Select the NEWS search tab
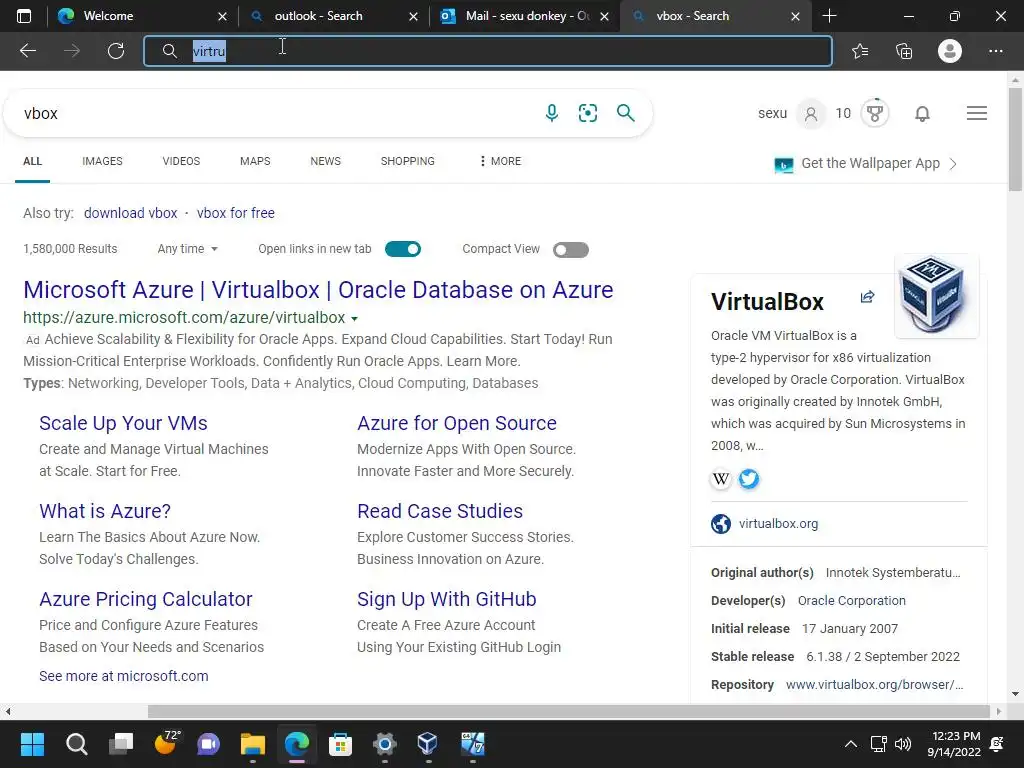This screenshot has width=1024, height=768. click(x=325, y=161)
